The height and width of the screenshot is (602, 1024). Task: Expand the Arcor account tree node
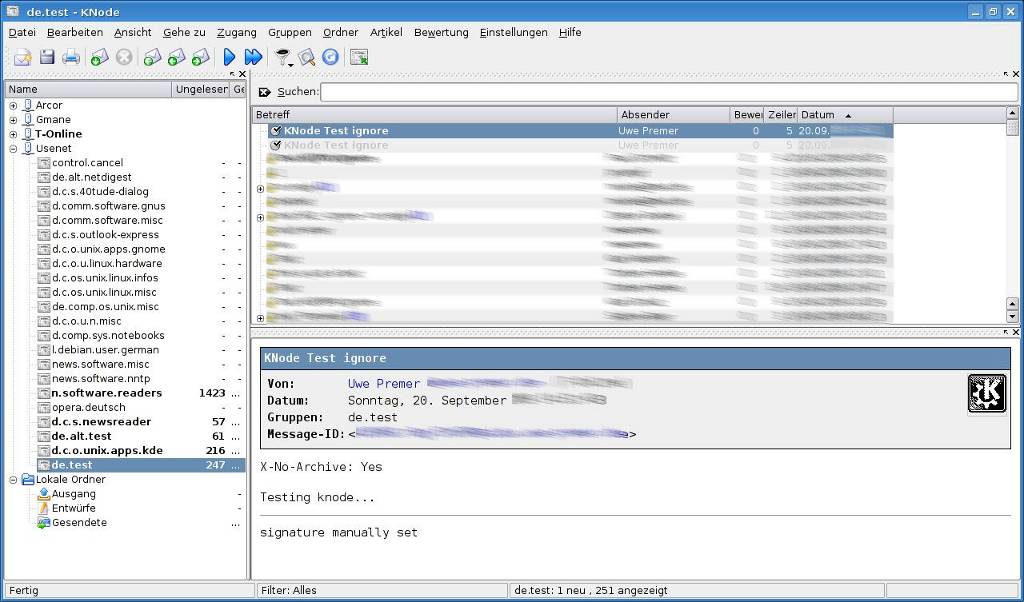click(x=13, y=105)
